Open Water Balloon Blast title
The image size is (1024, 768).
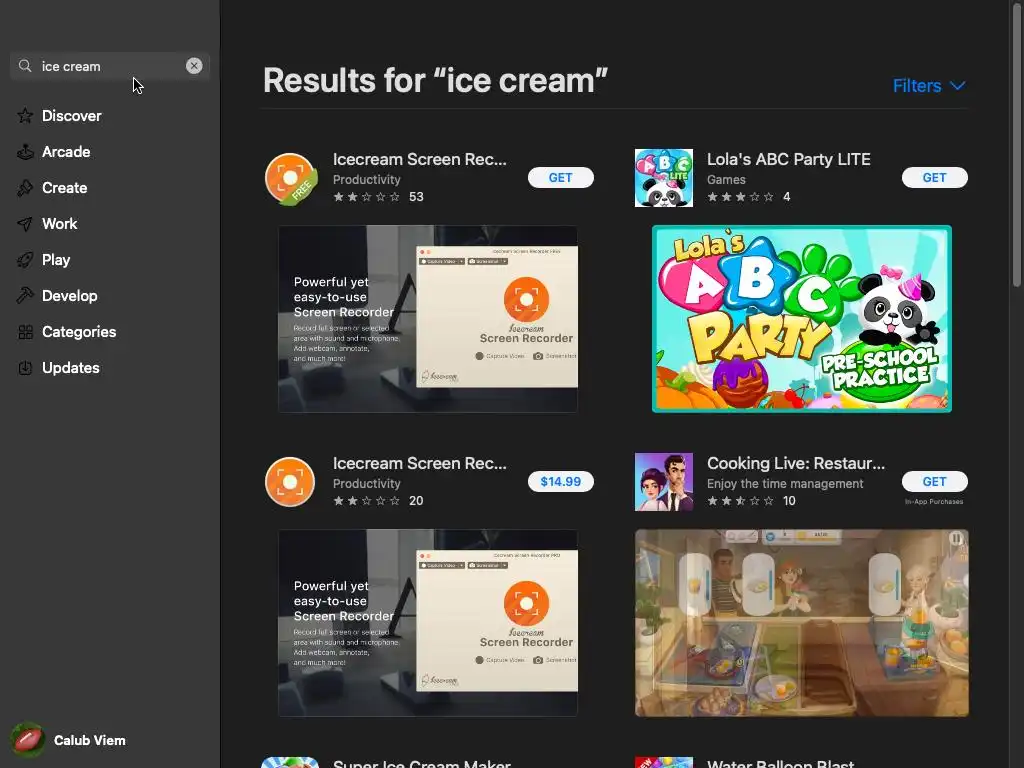pyautogui.click(x=780, y=763)
